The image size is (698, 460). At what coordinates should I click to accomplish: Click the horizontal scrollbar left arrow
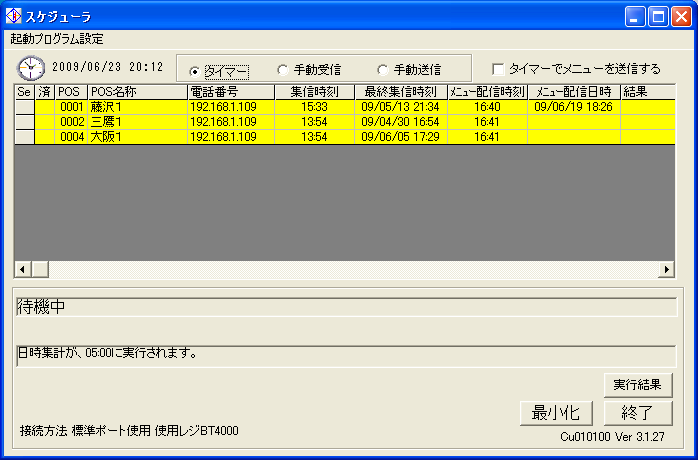22,270
